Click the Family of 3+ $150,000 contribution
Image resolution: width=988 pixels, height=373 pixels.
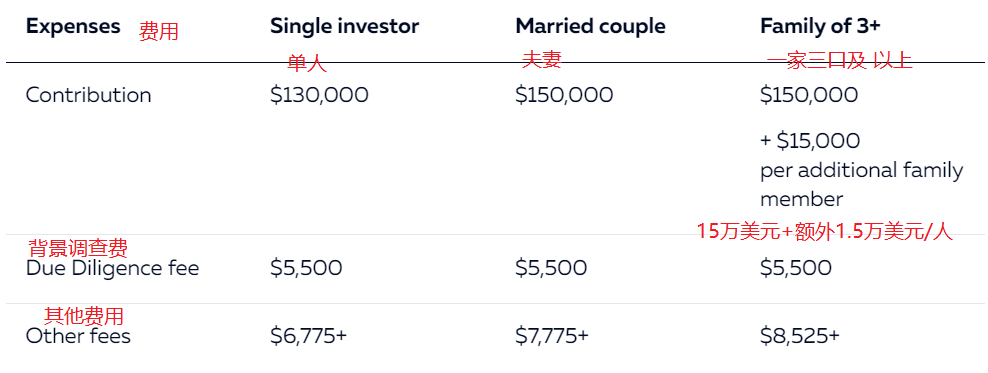point(809,95)
